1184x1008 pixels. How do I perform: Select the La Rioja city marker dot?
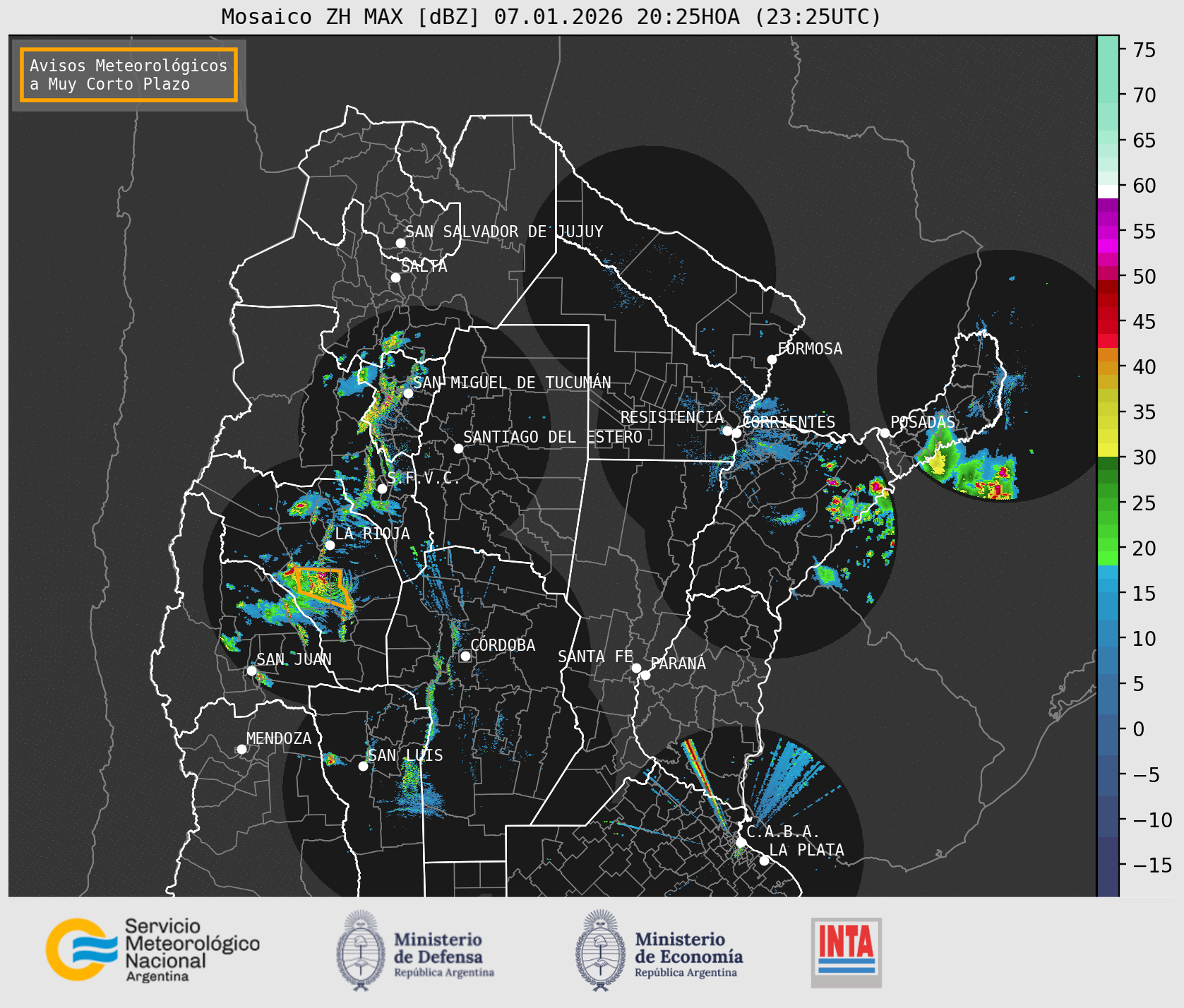330,545
